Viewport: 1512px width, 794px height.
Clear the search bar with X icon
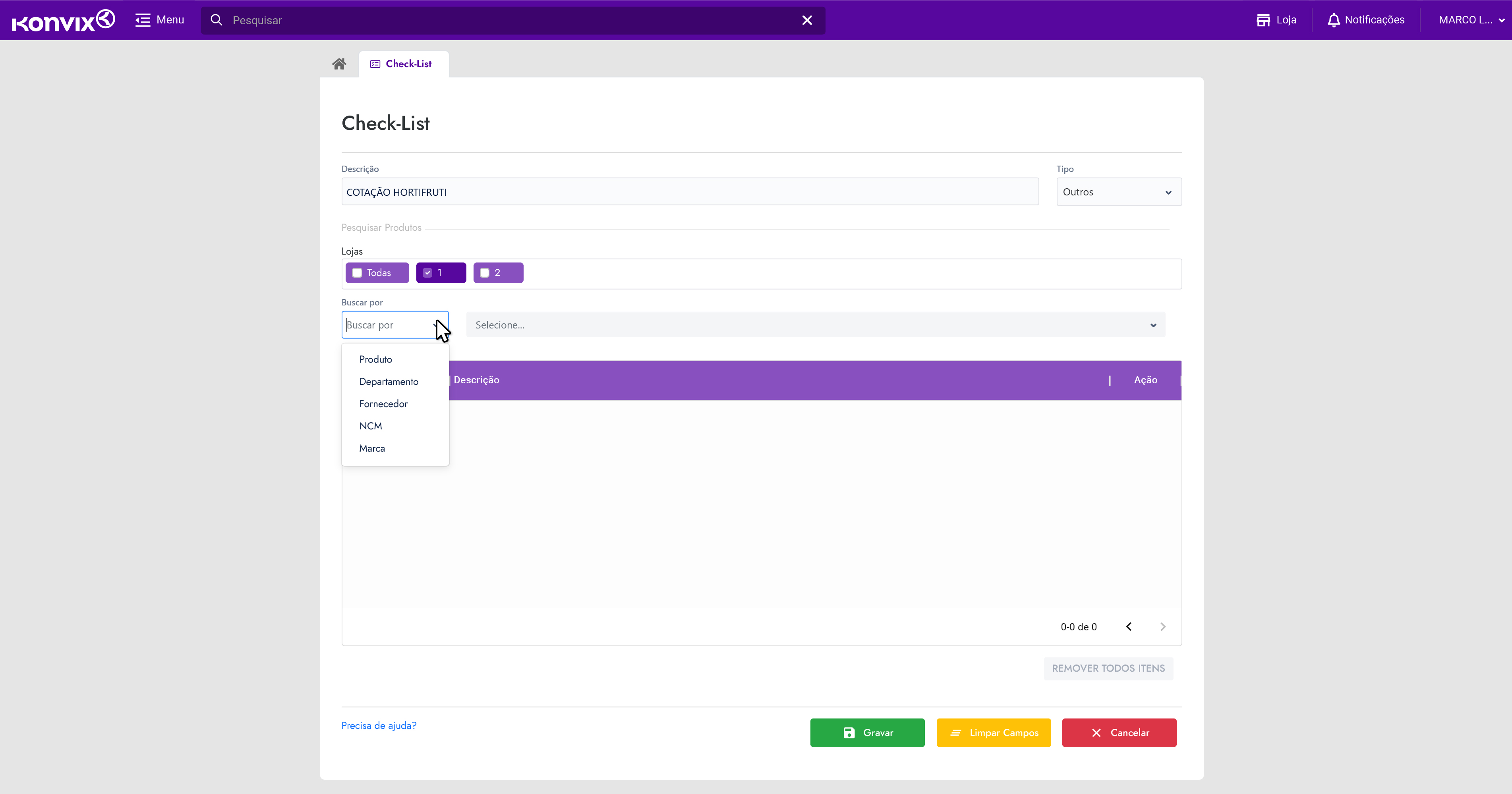point(807,20)
